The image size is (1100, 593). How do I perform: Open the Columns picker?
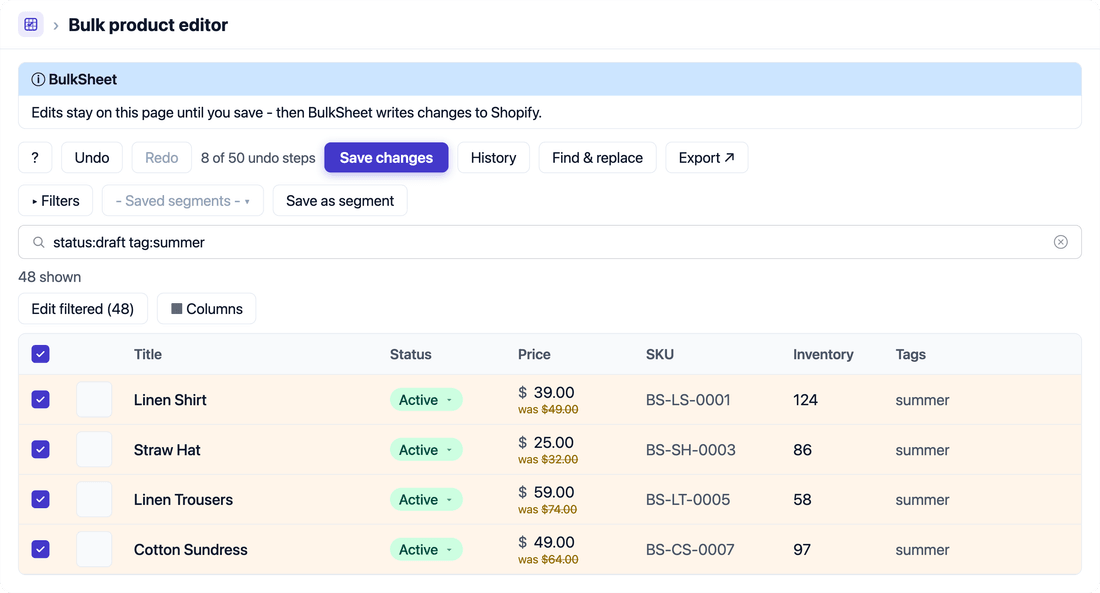click(x=206, y=309)
